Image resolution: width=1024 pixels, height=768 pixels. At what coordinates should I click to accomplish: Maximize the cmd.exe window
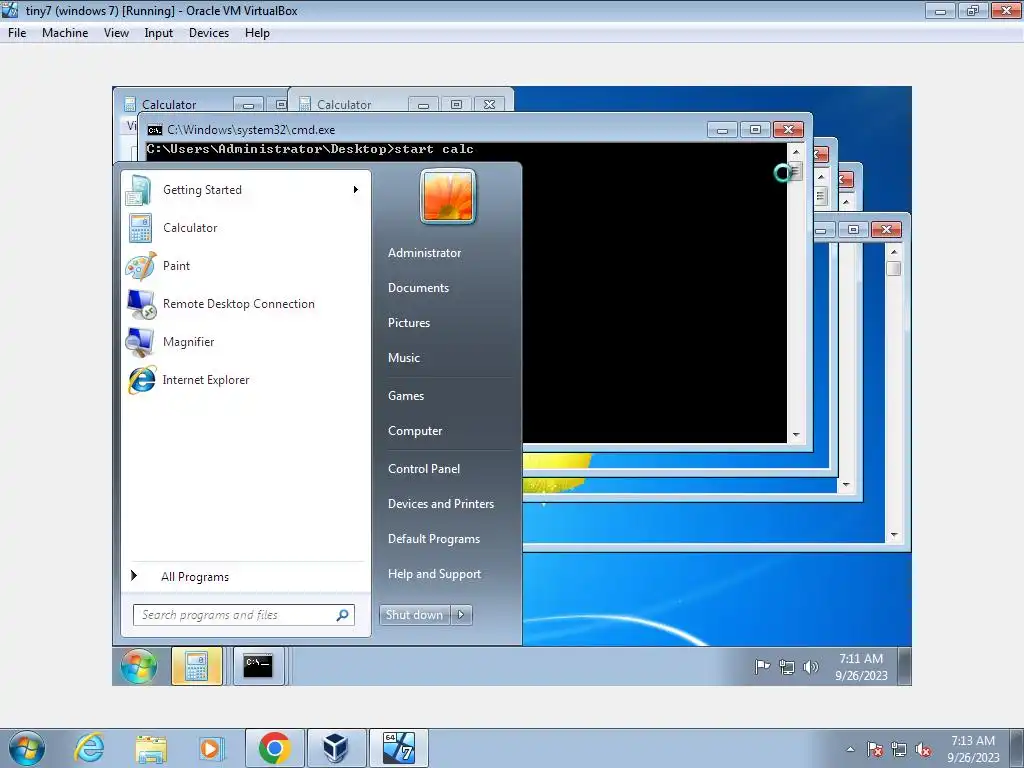pos(755,130)
